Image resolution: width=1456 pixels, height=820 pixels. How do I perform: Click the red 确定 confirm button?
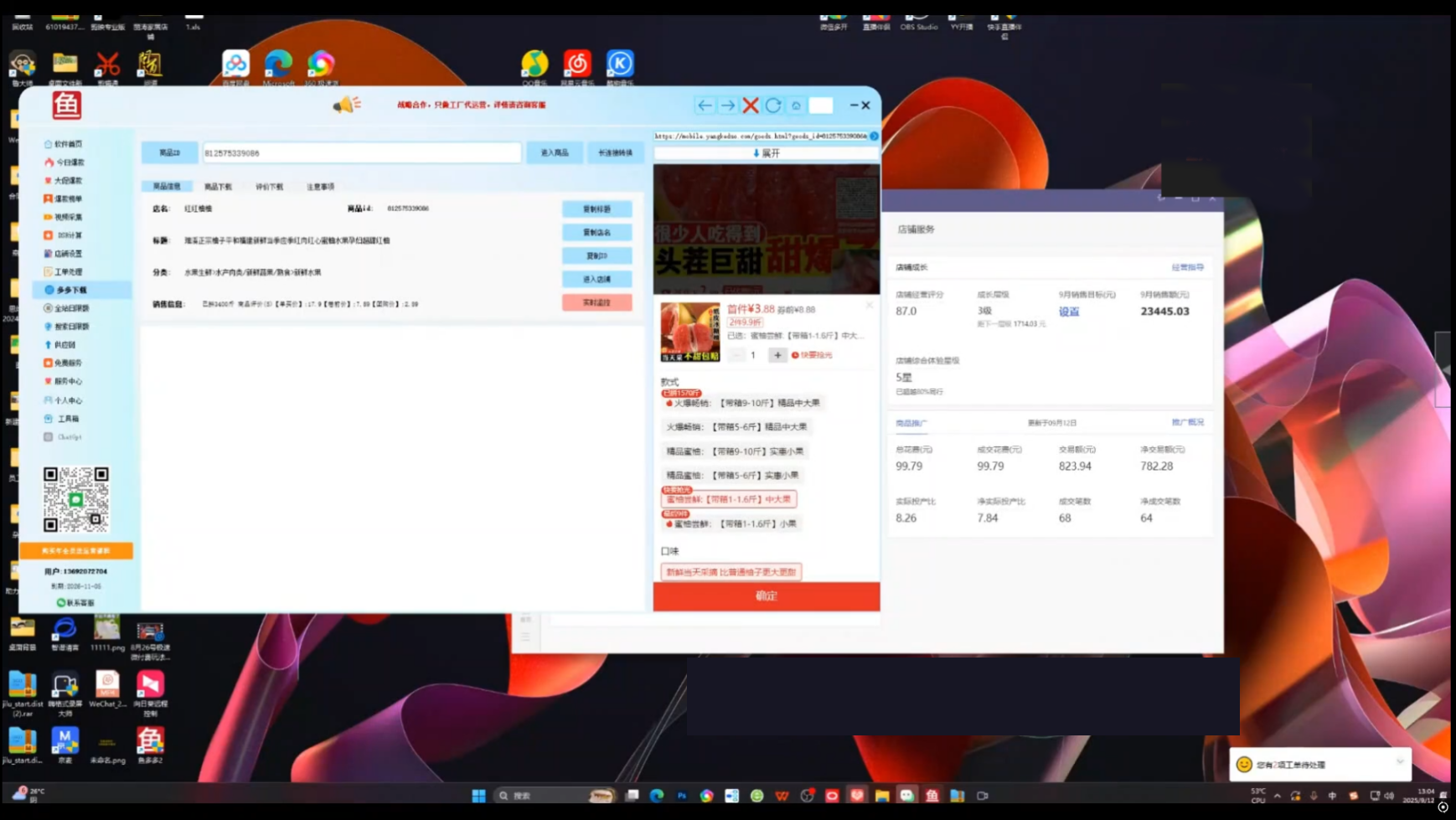point(766,596)
